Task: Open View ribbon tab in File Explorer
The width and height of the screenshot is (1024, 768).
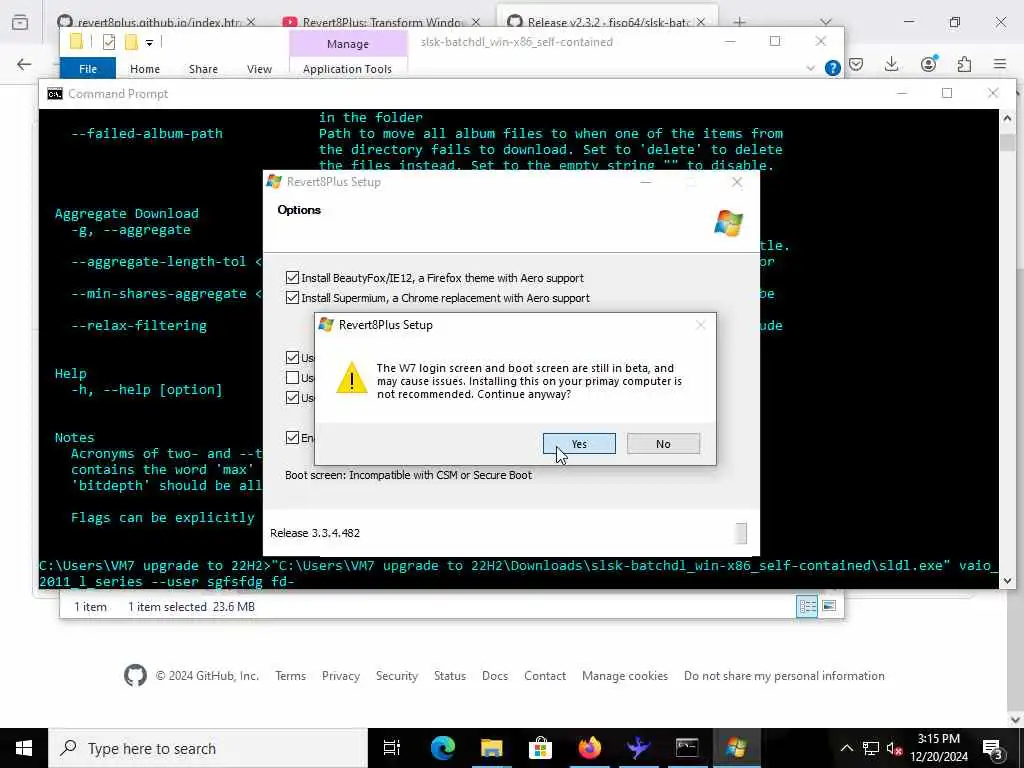Action: pyautogui.click(x=259, y=69)
